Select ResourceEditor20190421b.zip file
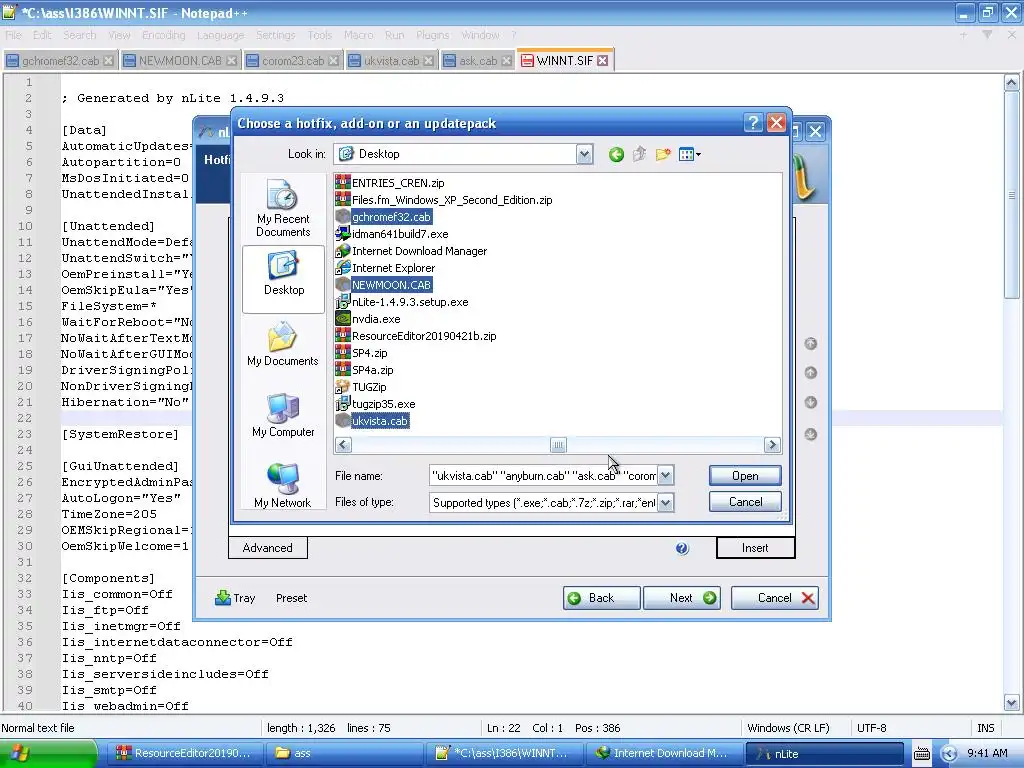1024x768 pixels. pos(416,336)
